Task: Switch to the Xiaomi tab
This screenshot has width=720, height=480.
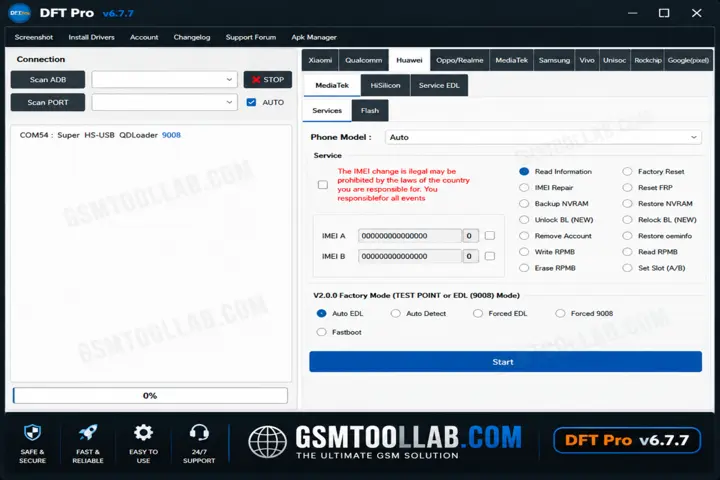Action: (320, 60)
